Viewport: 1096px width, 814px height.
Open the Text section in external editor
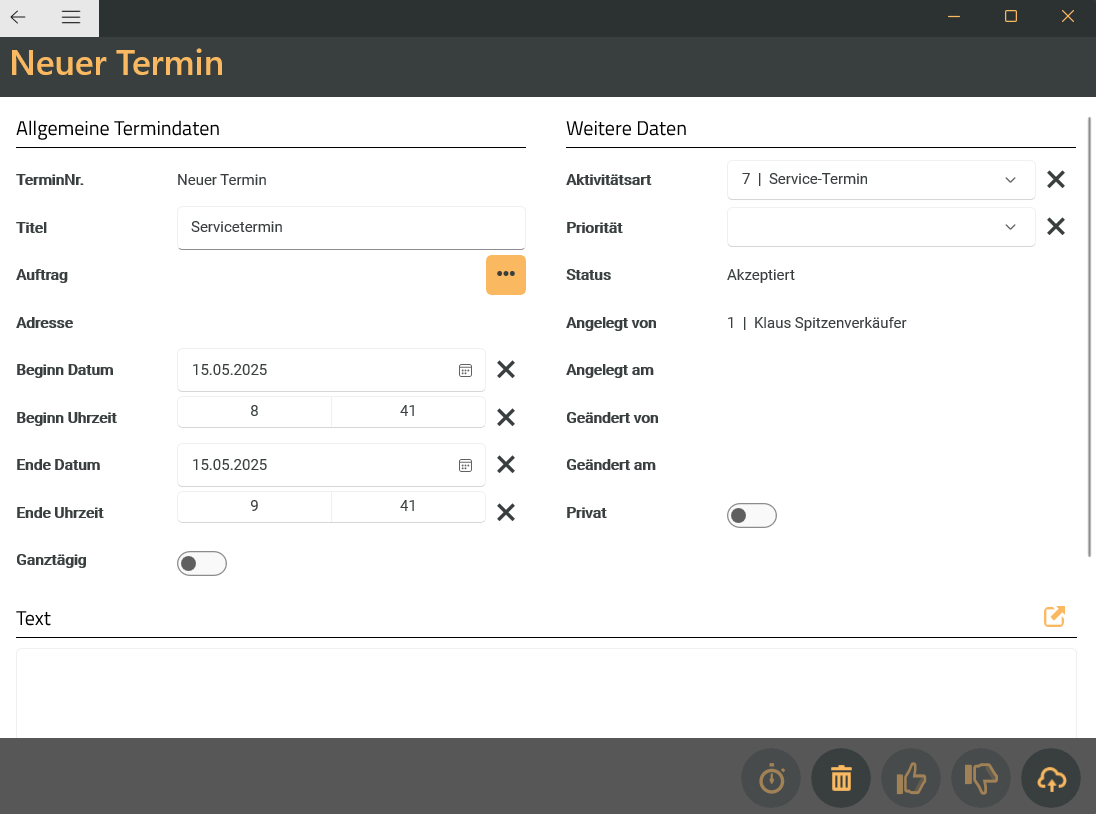pyautogui.click(x=1054, y=616)
